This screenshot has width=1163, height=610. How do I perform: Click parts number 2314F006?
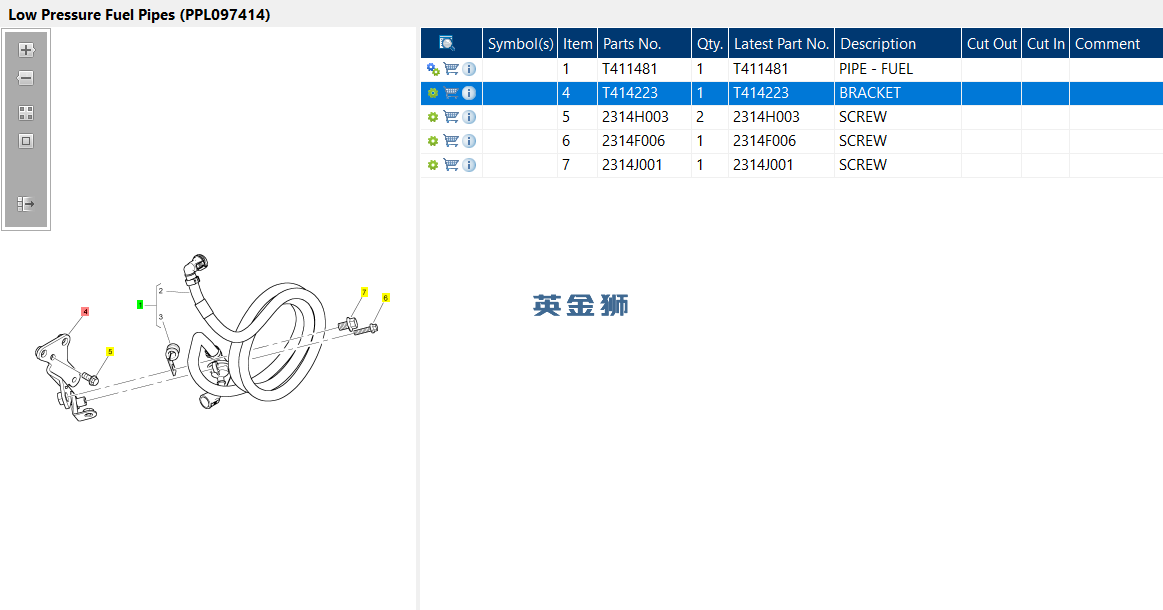tap(633, 141)
